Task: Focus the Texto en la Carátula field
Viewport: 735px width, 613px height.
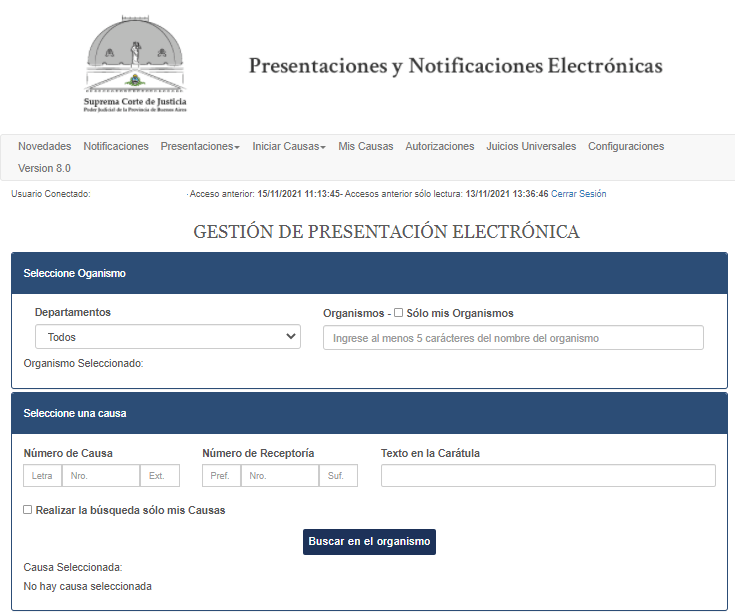Action: (548, 476)
